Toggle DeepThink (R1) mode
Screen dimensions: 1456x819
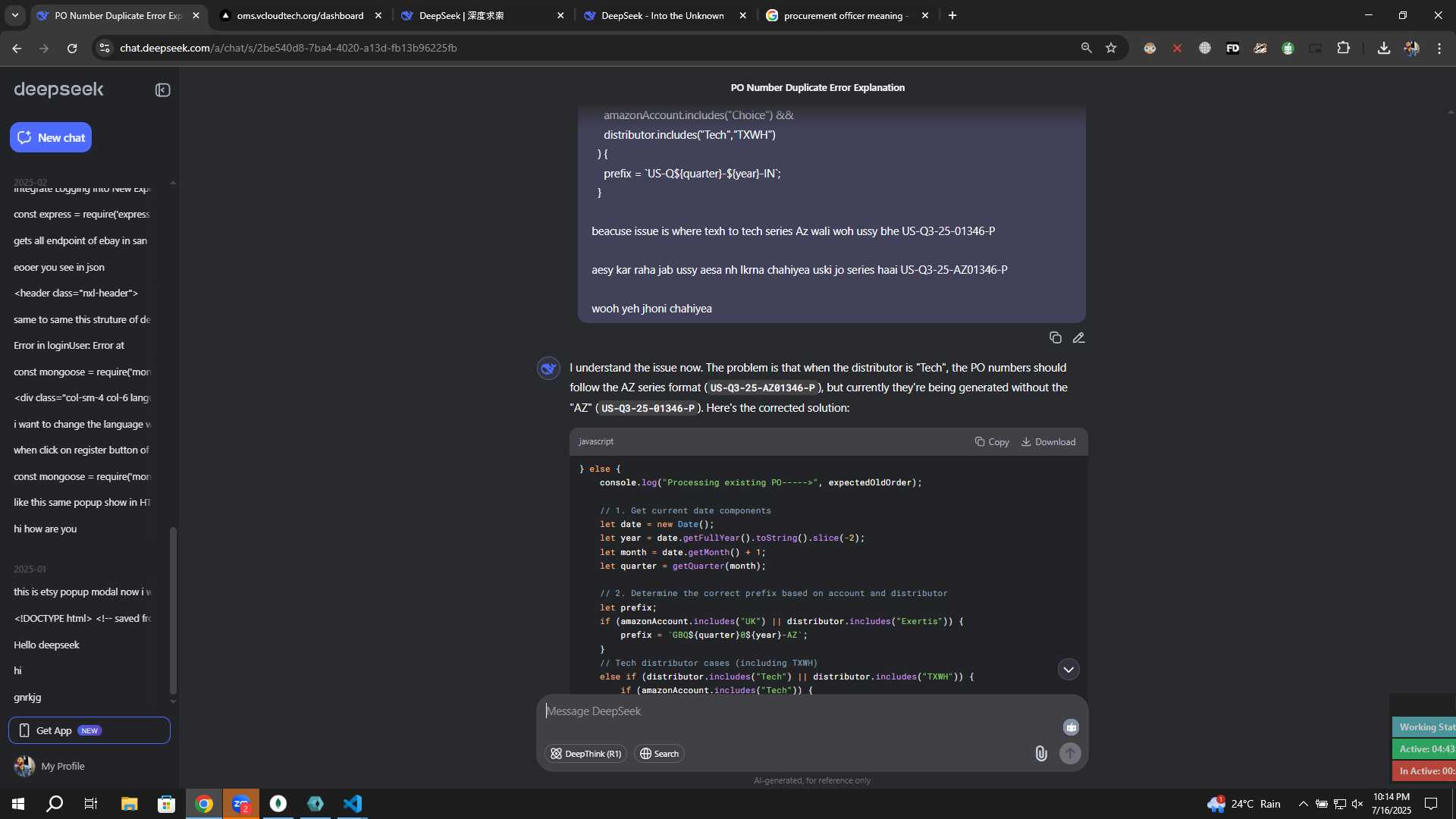click(x=585, y=754)
